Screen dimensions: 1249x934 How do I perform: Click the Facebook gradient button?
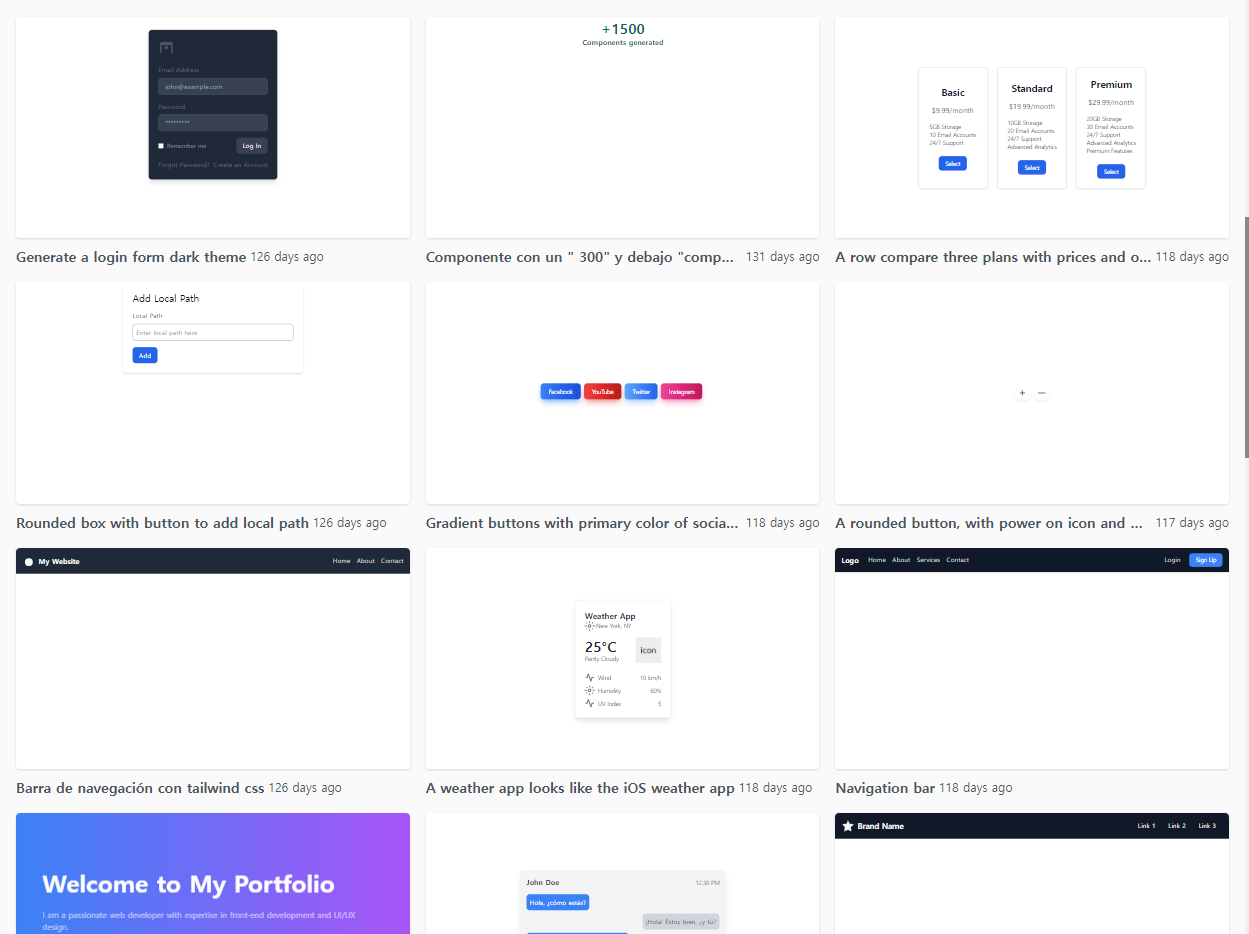560,392
